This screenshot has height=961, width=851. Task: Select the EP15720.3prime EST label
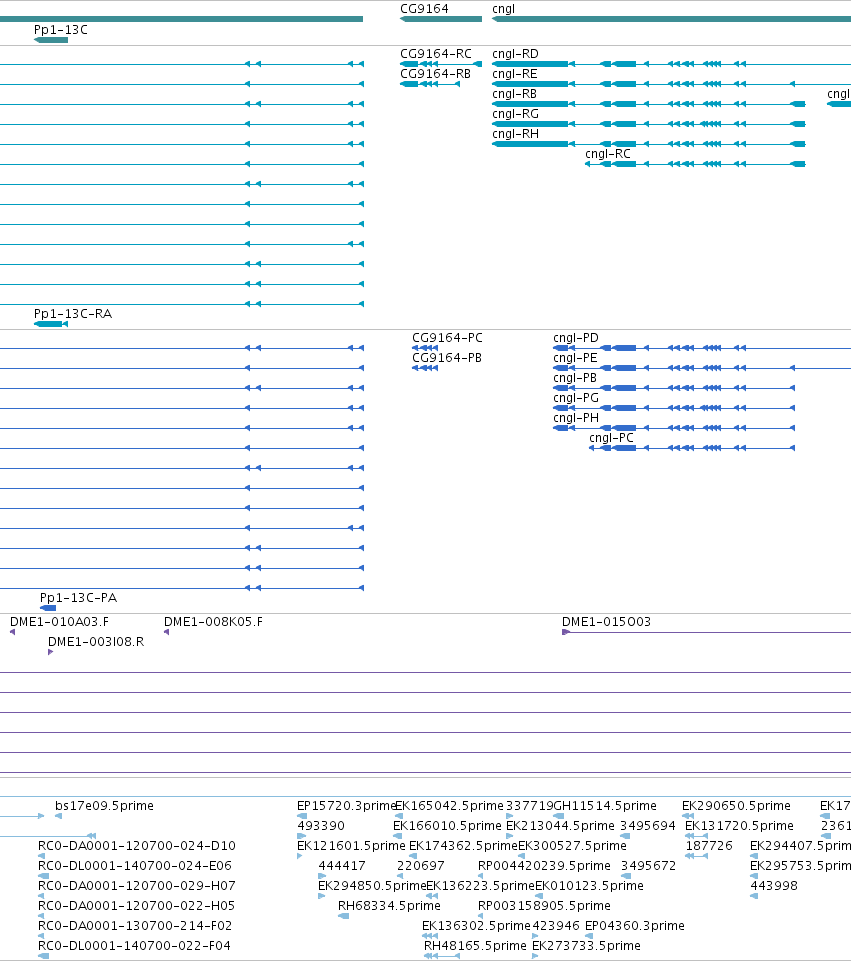pyautogui.click(x=347, y=805)
